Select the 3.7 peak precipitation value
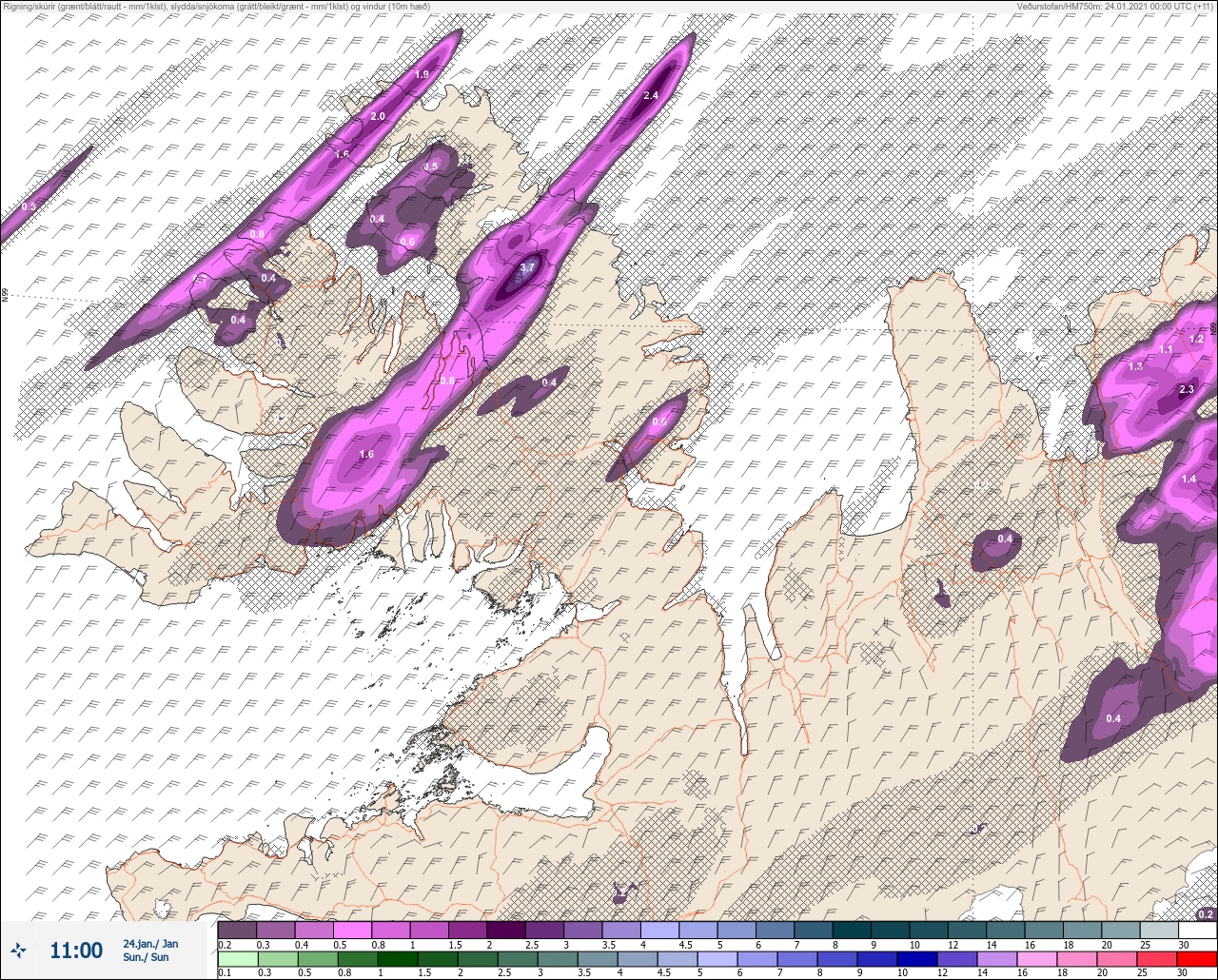1218x980 pixels. [527, 268]
